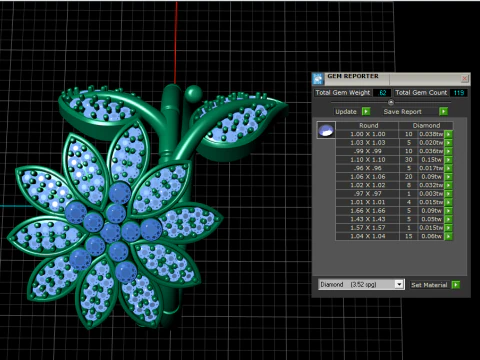480x360 pixels.
Task: Click the weight 0.003tw in the .97 X .97 row
Action: 431,194
